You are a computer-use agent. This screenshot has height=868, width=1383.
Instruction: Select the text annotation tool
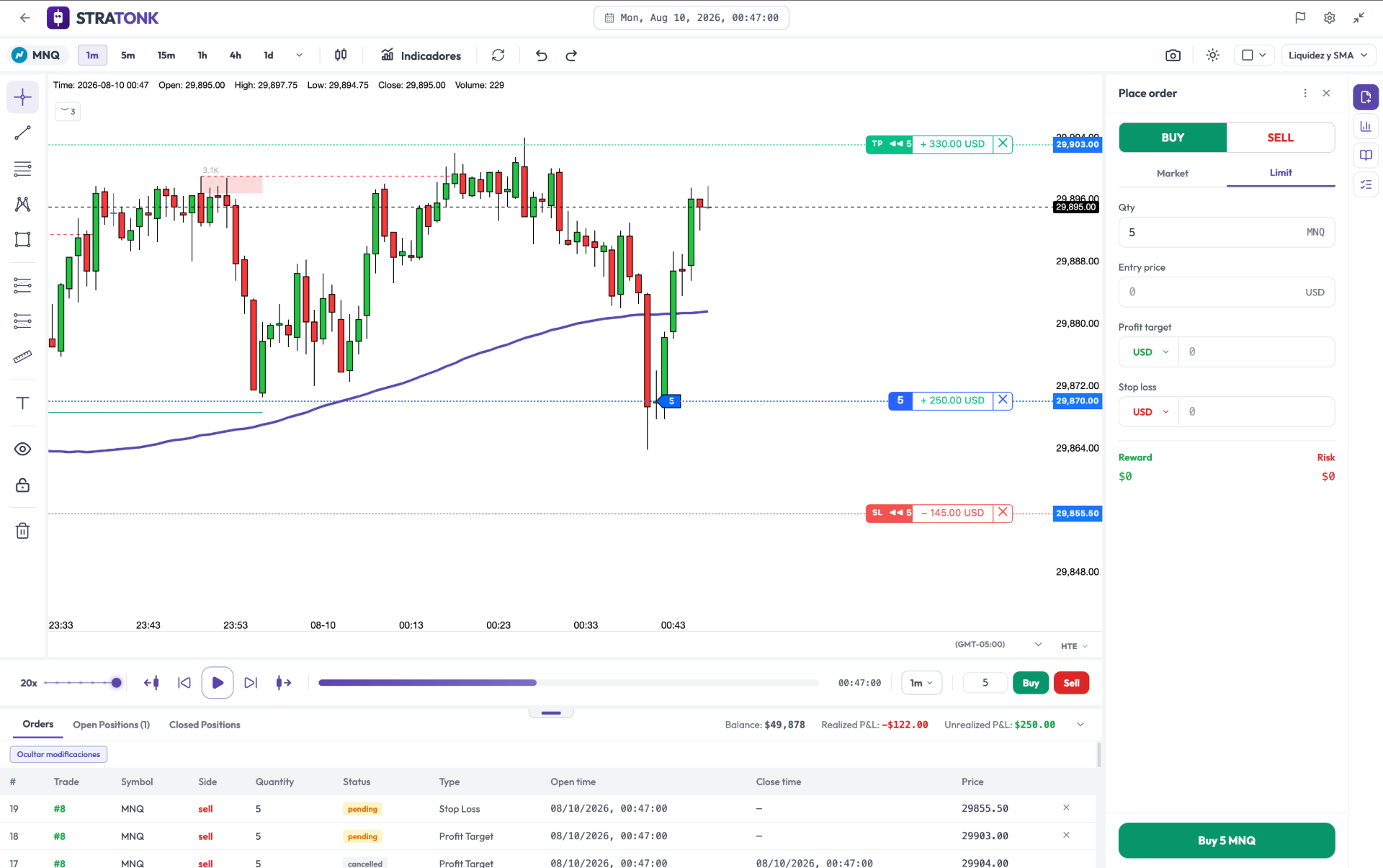[23, 403]
